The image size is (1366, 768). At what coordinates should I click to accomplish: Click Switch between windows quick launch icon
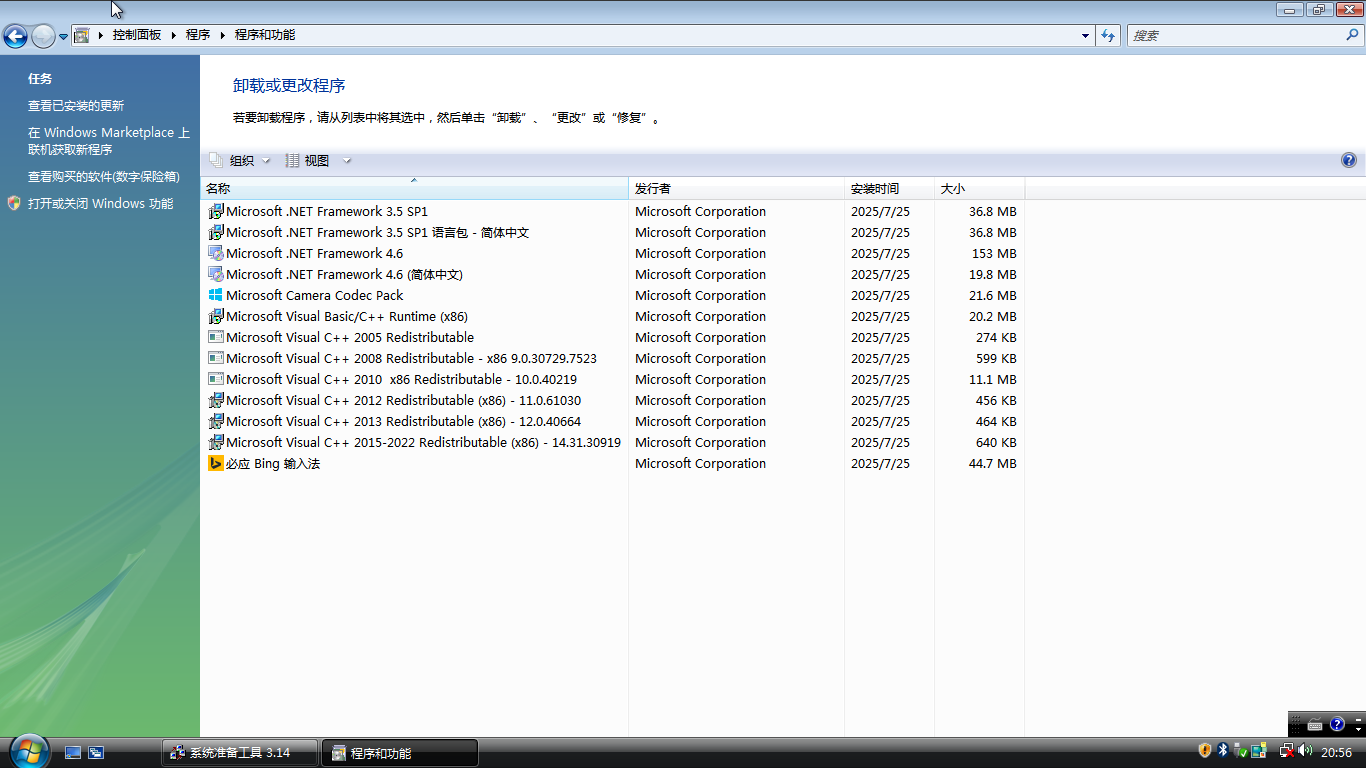[96, 753]
